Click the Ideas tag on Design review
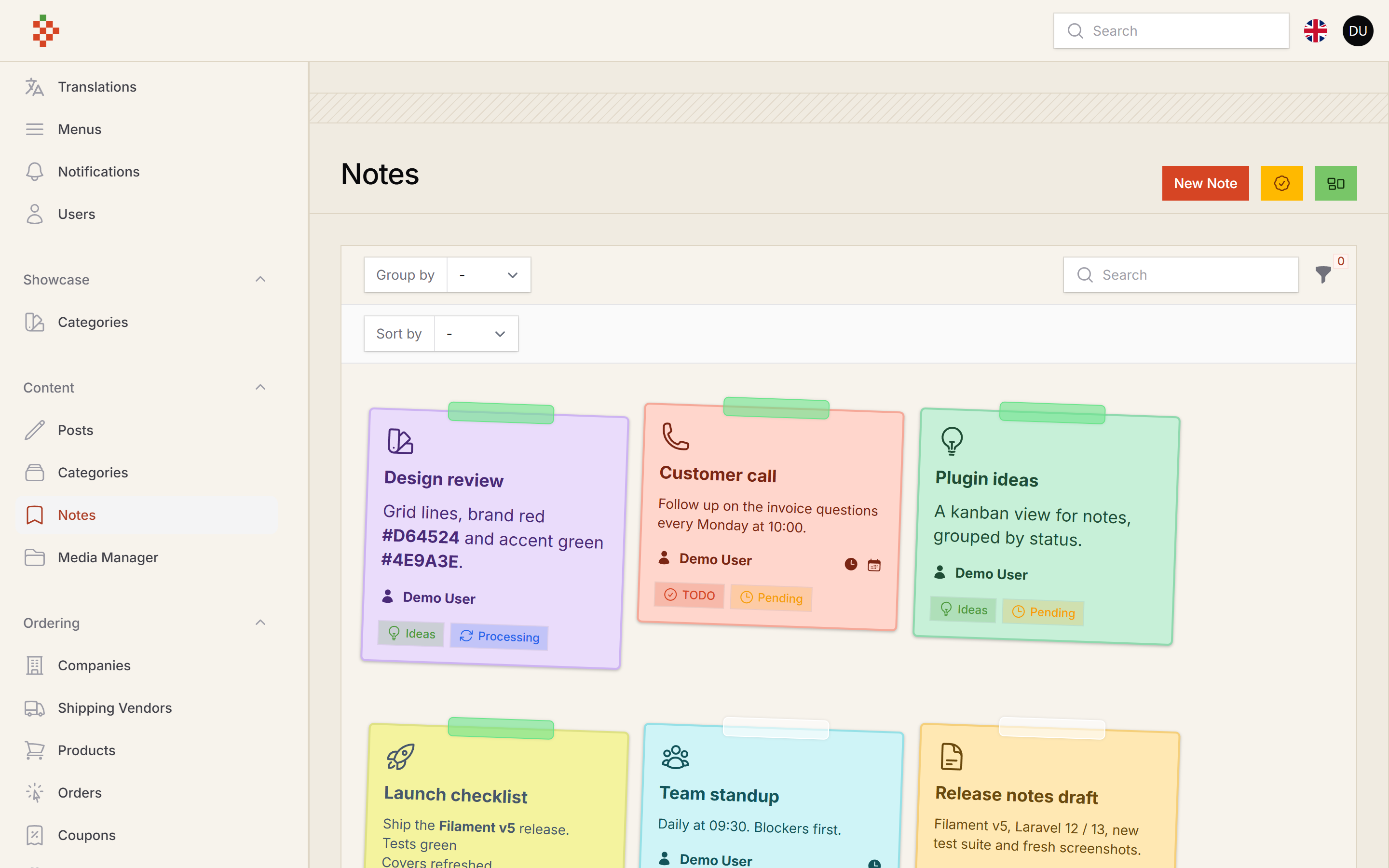Screen dimensions: 1389x868 [x=411, y=634]
